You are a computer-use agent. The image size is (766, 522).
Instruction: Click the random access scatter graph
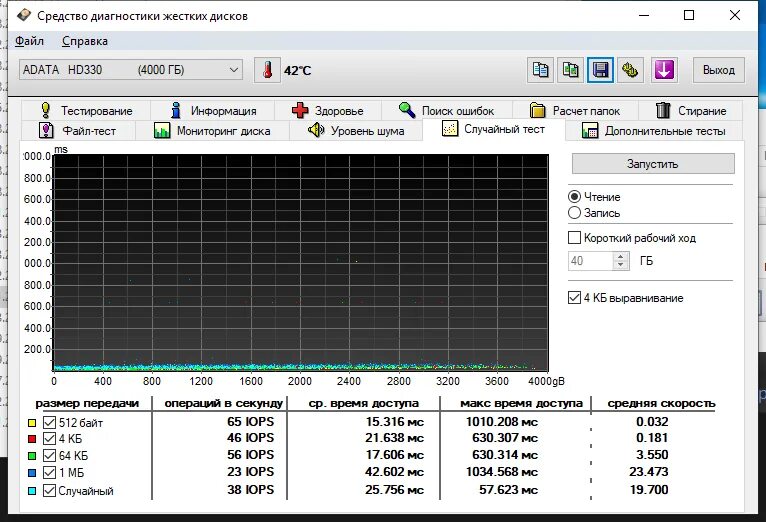tap(300, 263)
